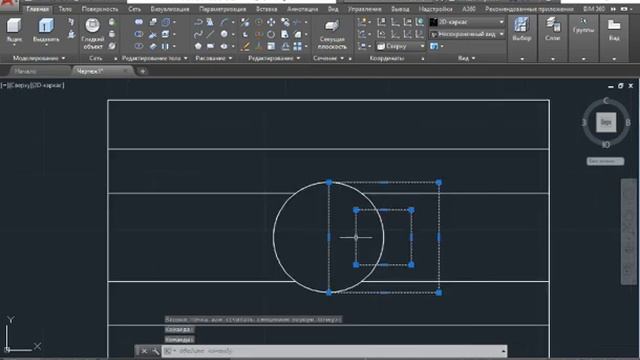
Task: Select the Rotate tool in Редактирование panel
Action: point(271,34)
